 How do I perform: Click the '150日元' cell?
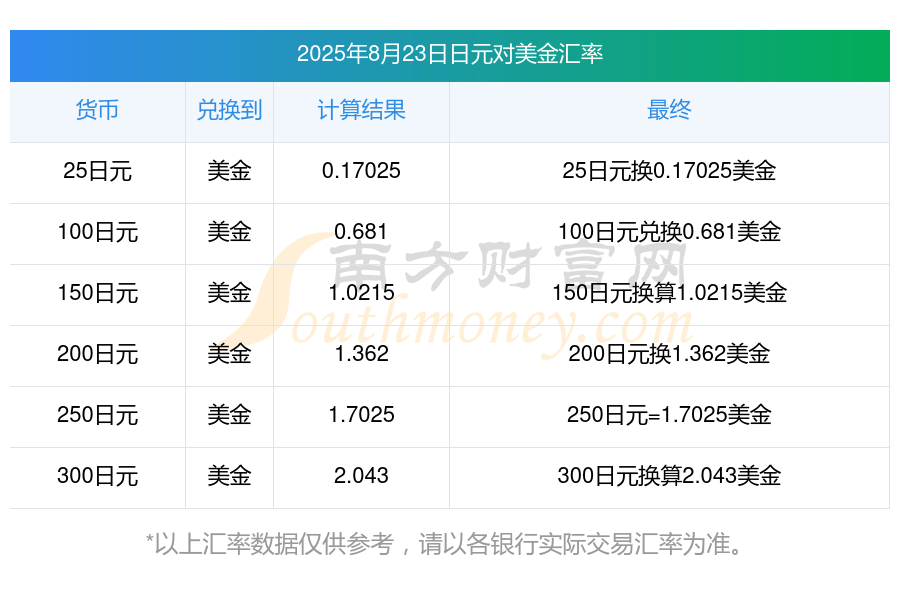pyautogui.click(x=97, y=293)
